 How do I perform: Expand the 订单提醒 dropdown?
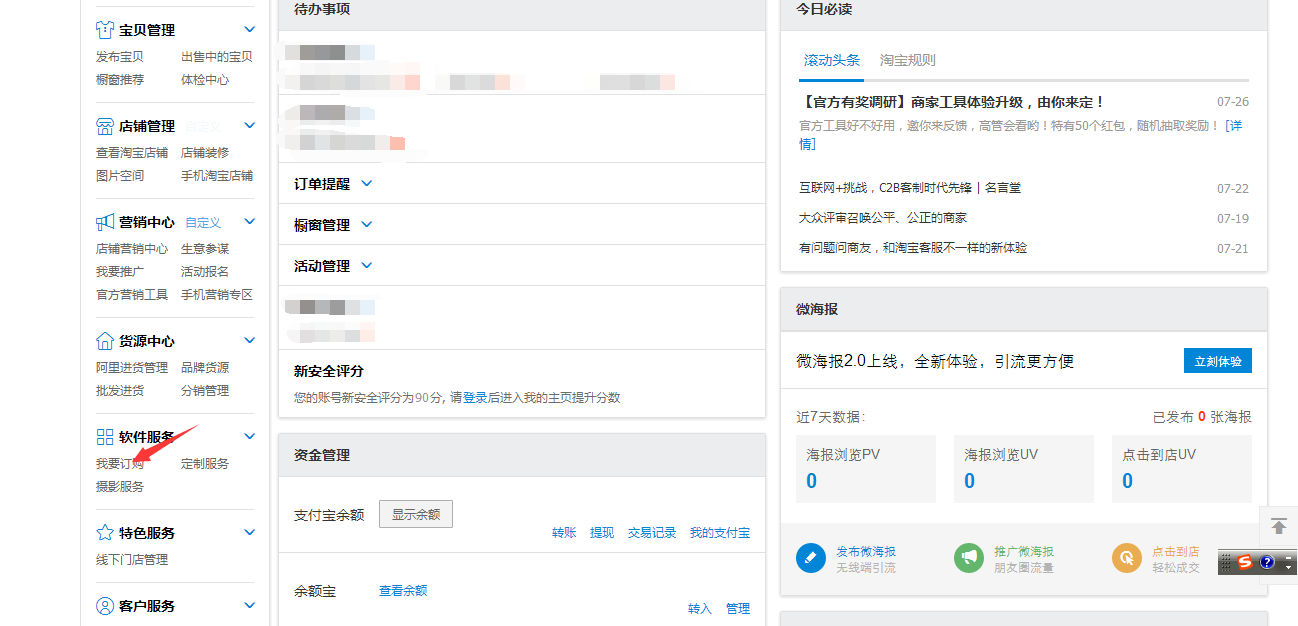366,184
